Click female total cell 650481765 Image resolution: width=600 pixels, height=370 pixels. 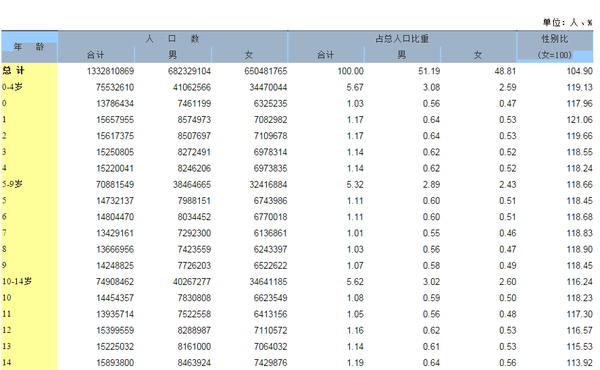pyautogui.click(x=266, y=71)
